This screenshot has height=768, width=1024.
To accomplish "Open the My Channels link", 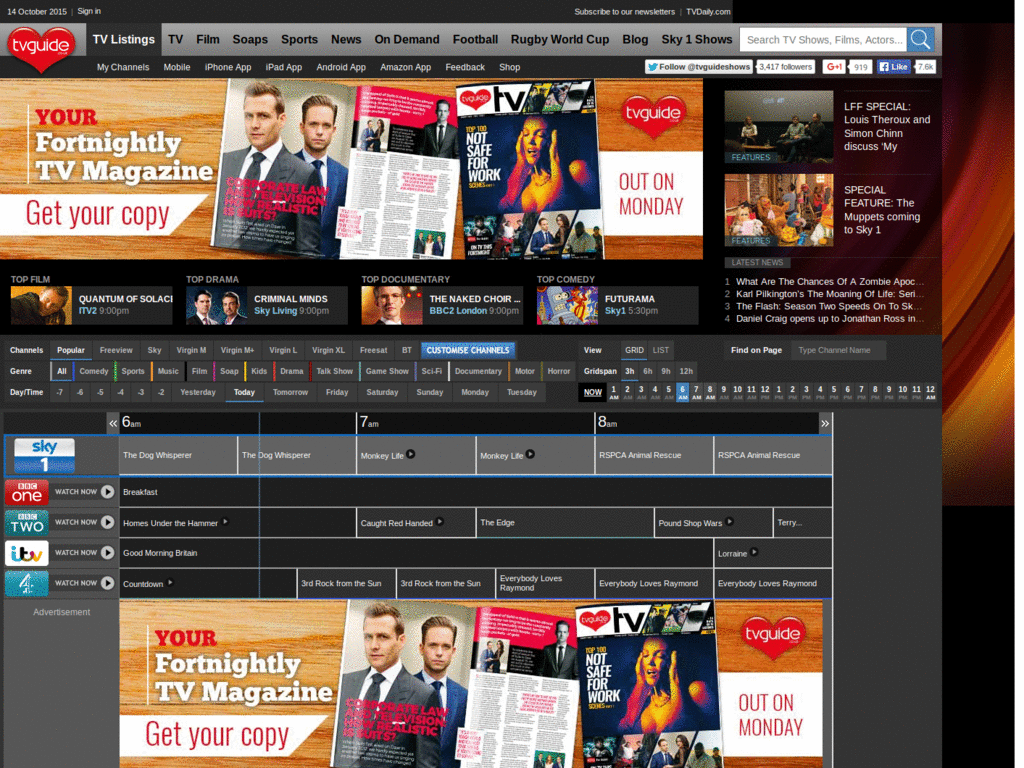I will [x=123, y=67].
